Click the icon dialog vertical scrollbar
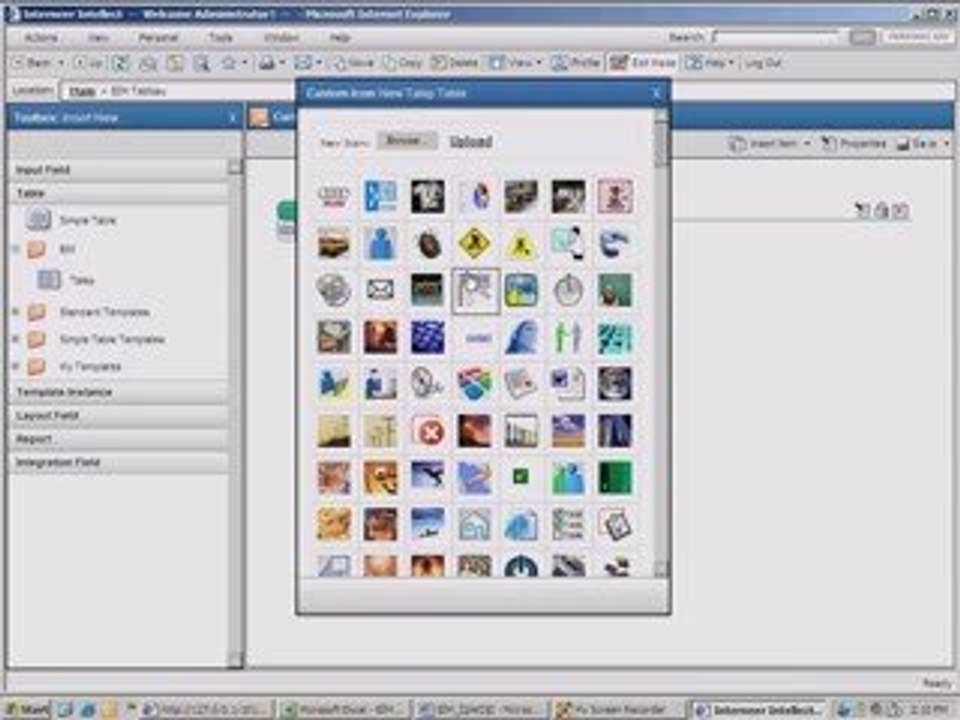Viewport: 960px width, 720px height. 661,343
